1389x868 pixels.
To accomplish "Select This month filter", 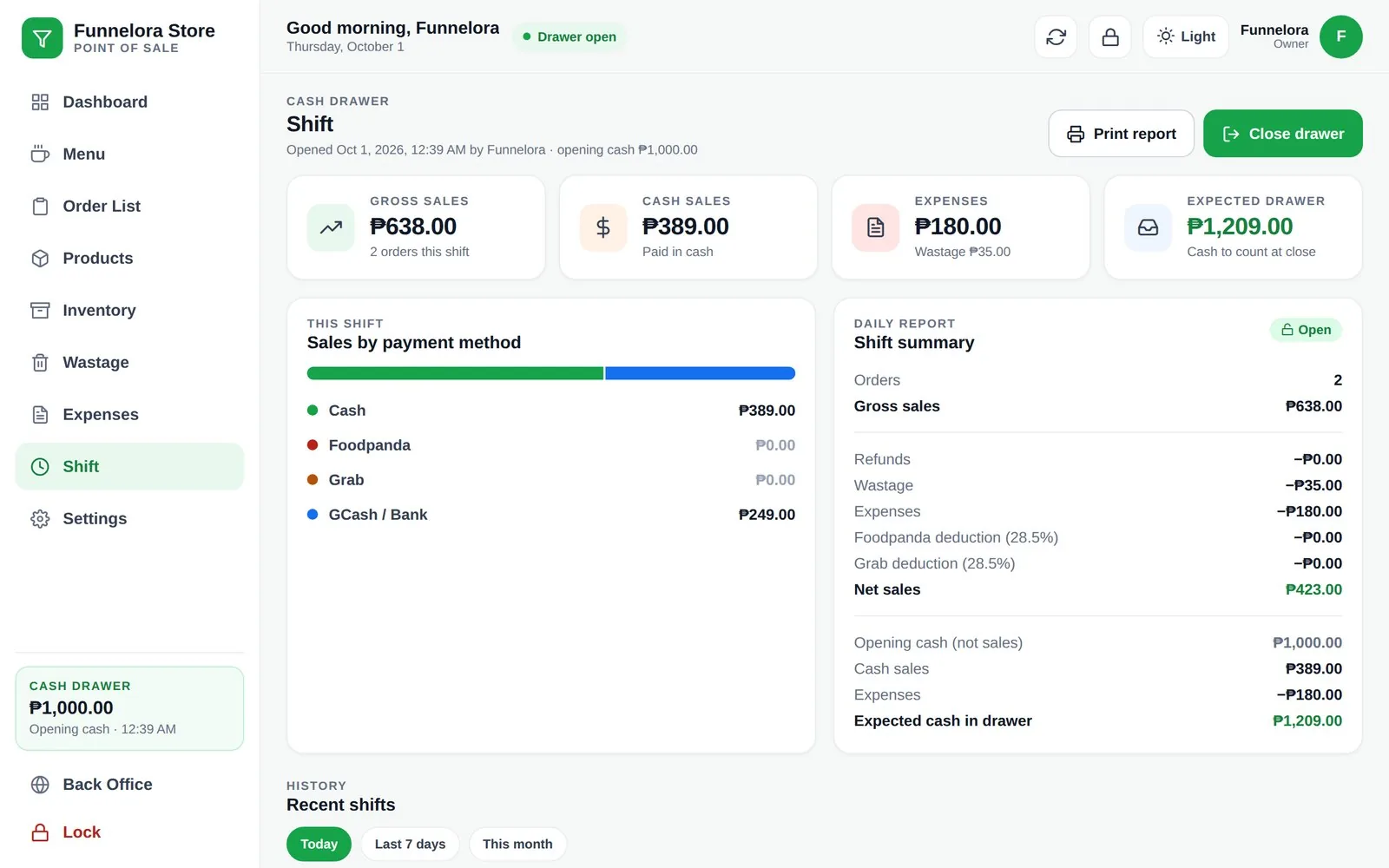I will [517, 844].
